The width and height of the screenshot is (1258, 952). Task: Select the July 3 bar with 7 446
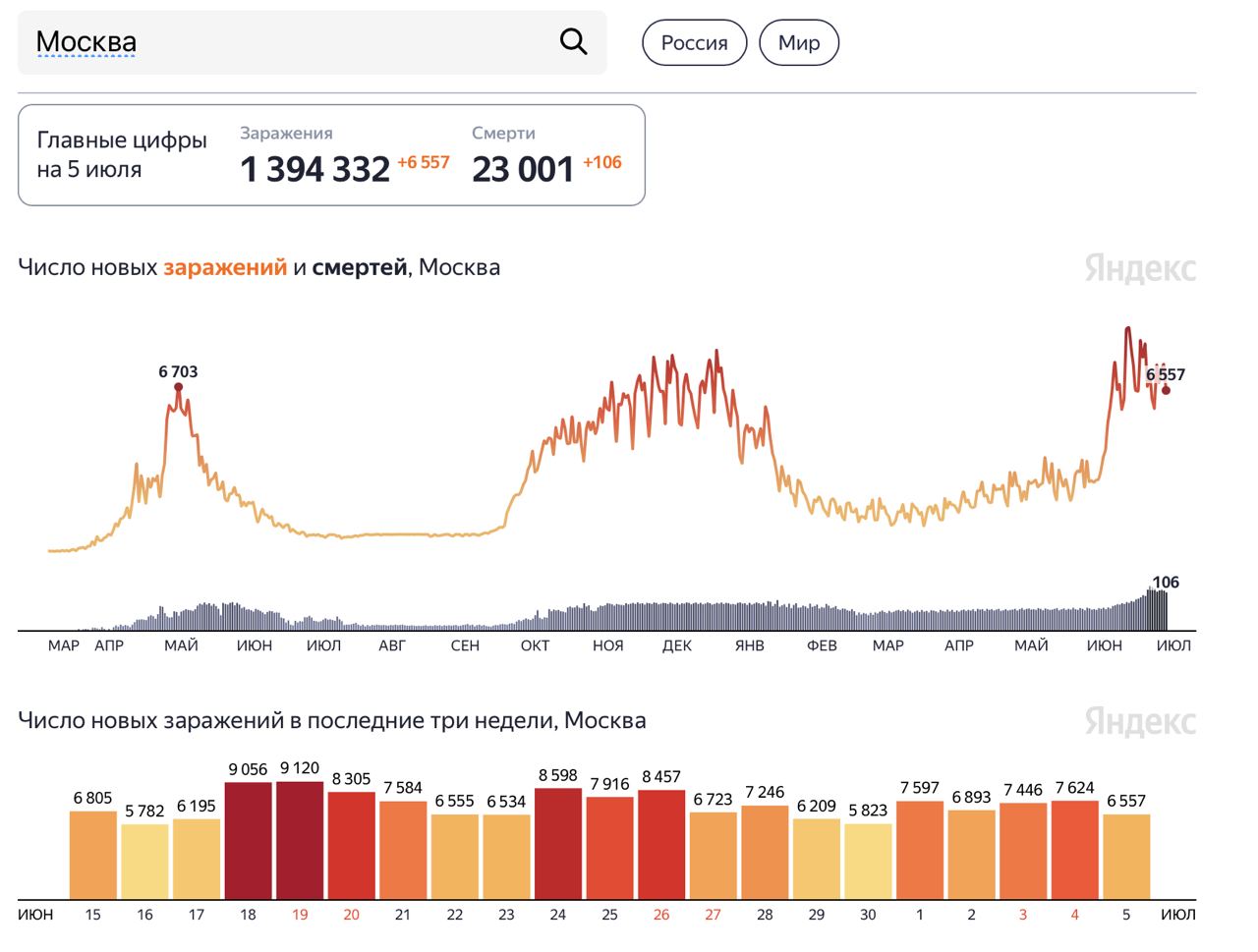[x=1023, y=851]
